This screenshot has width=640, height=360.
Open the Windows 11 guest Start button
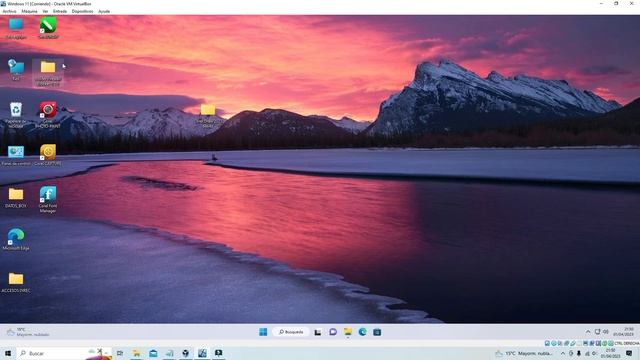pyautogui.click(x=263, y=332)
